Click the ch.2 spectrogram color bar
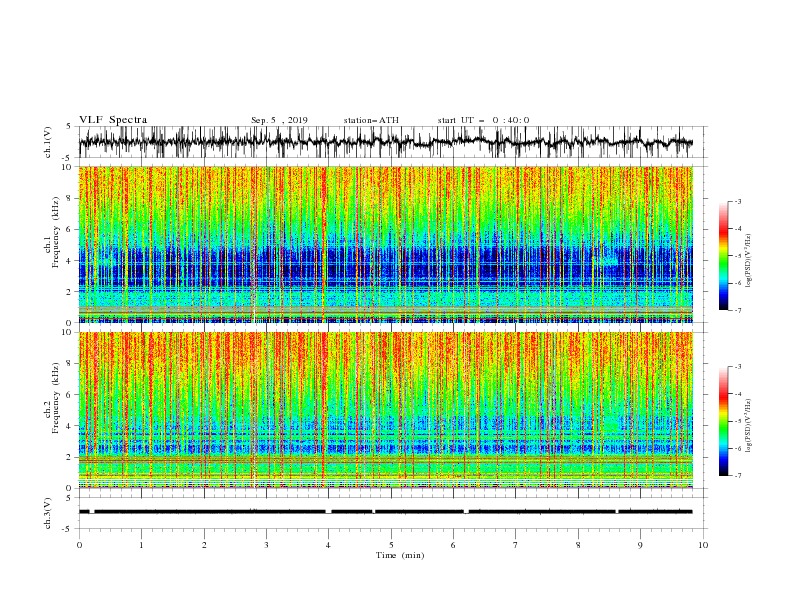 pos(724,421)
